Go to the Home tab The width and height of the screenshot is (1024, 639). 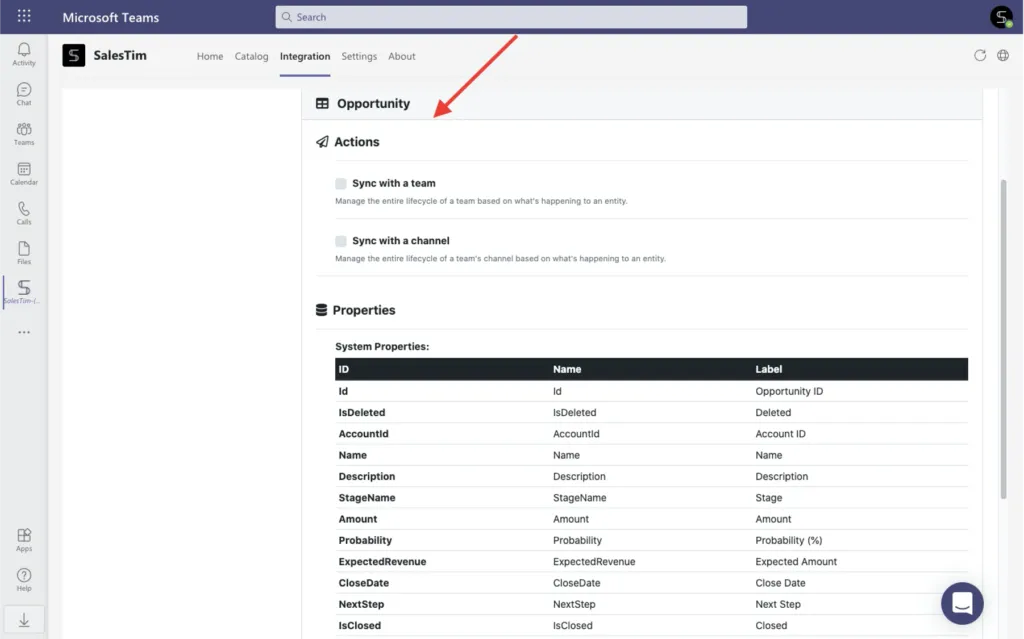[x=210, y=56]
